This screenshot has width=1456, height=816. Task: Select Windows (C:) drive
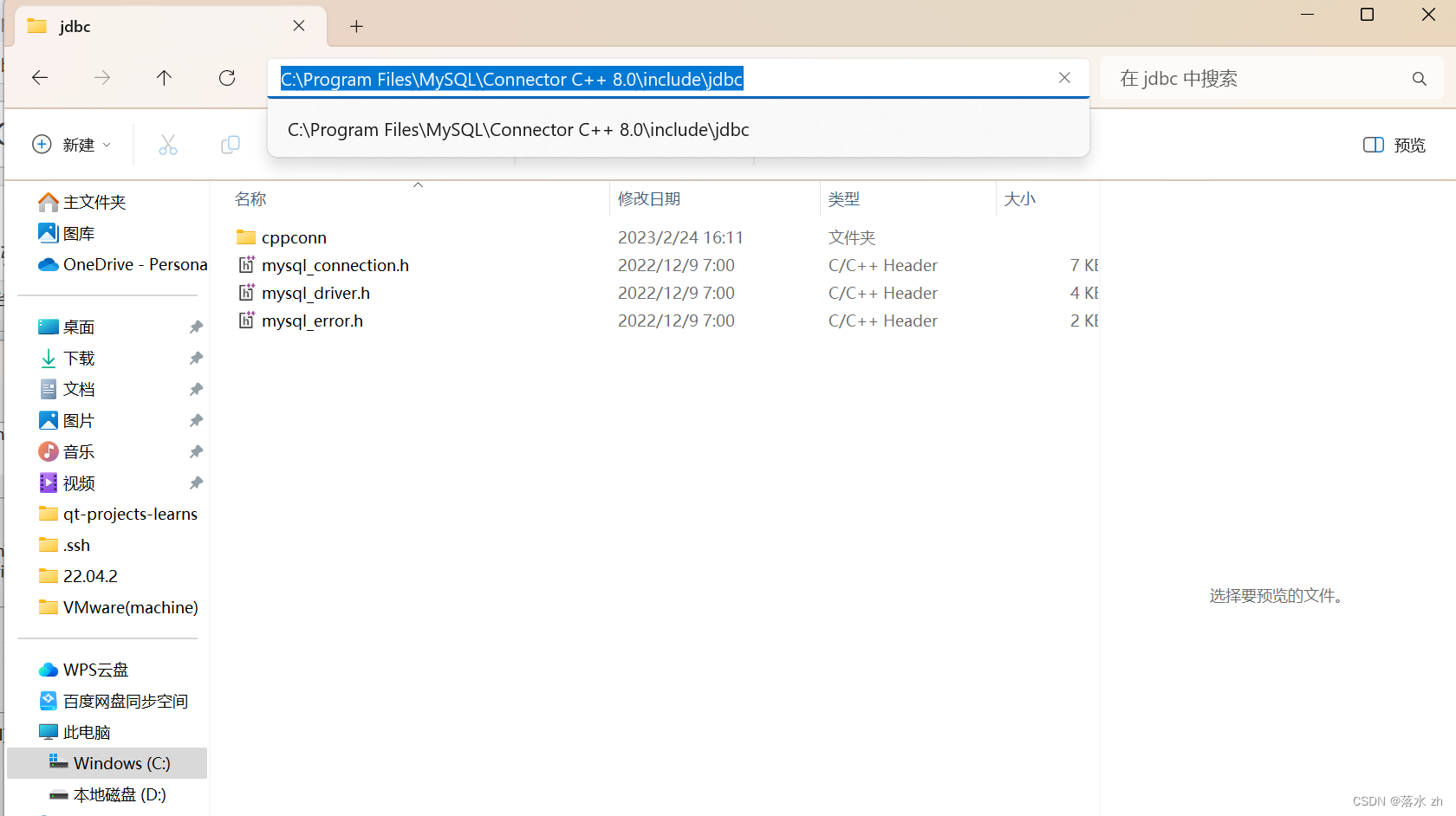tap(107, 763)
